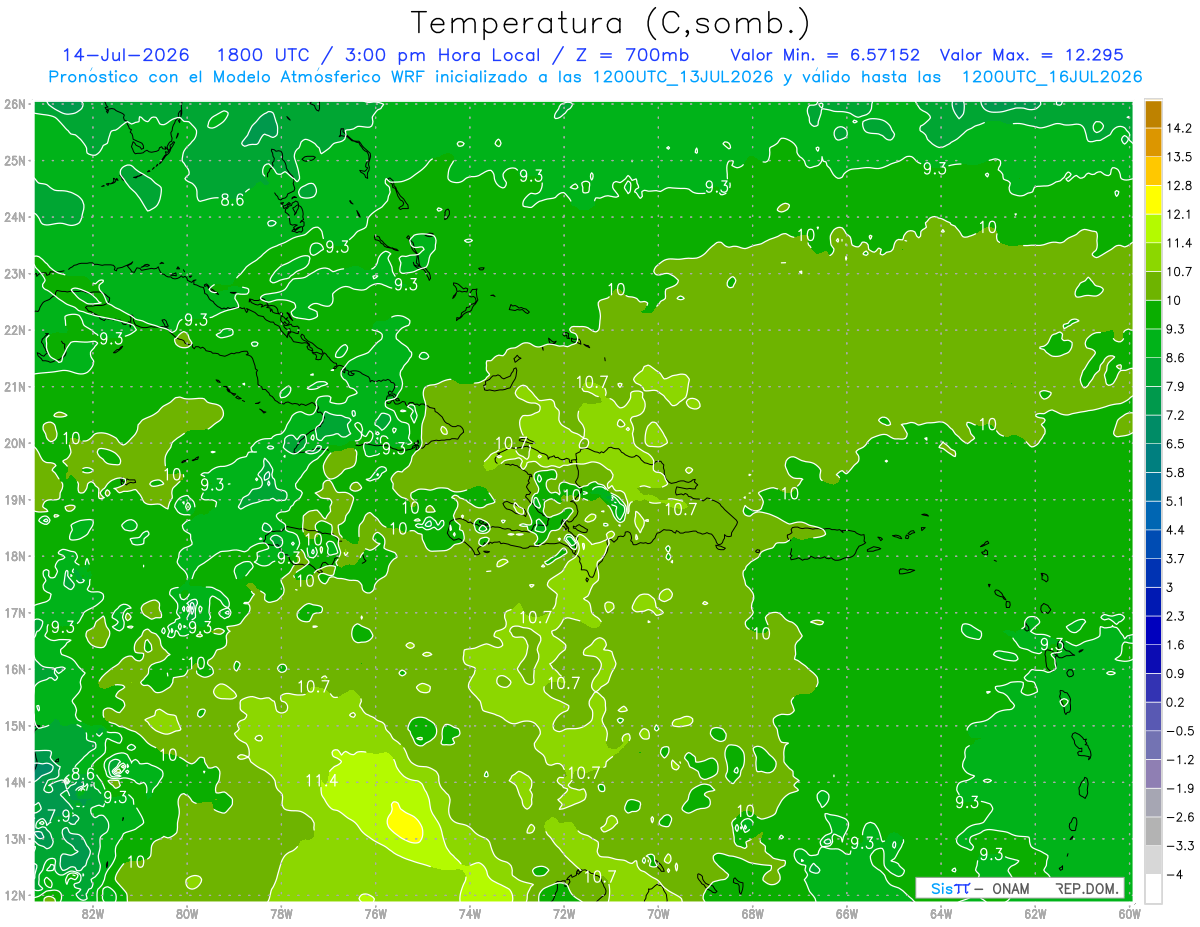Screen dimensions: 1200x927
Task: Click the '19N' latitude axis label
Action: coord(15,499)
